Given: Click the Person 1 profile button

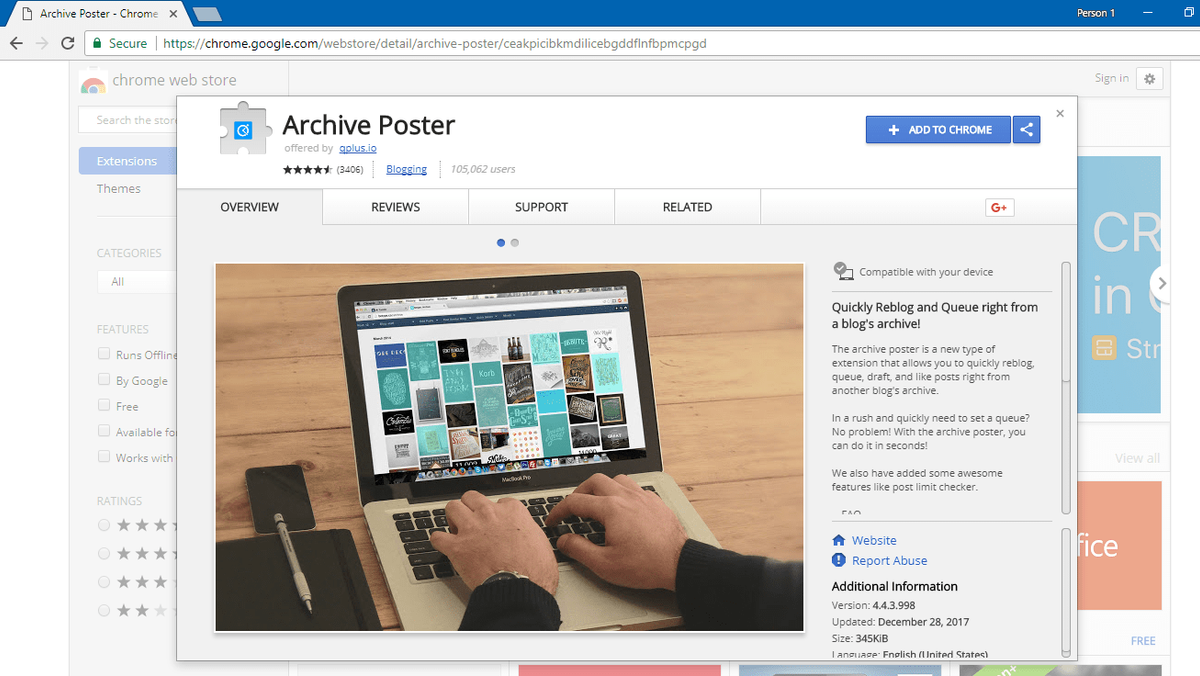Looking at the screenshot, I should point(1096,13).
